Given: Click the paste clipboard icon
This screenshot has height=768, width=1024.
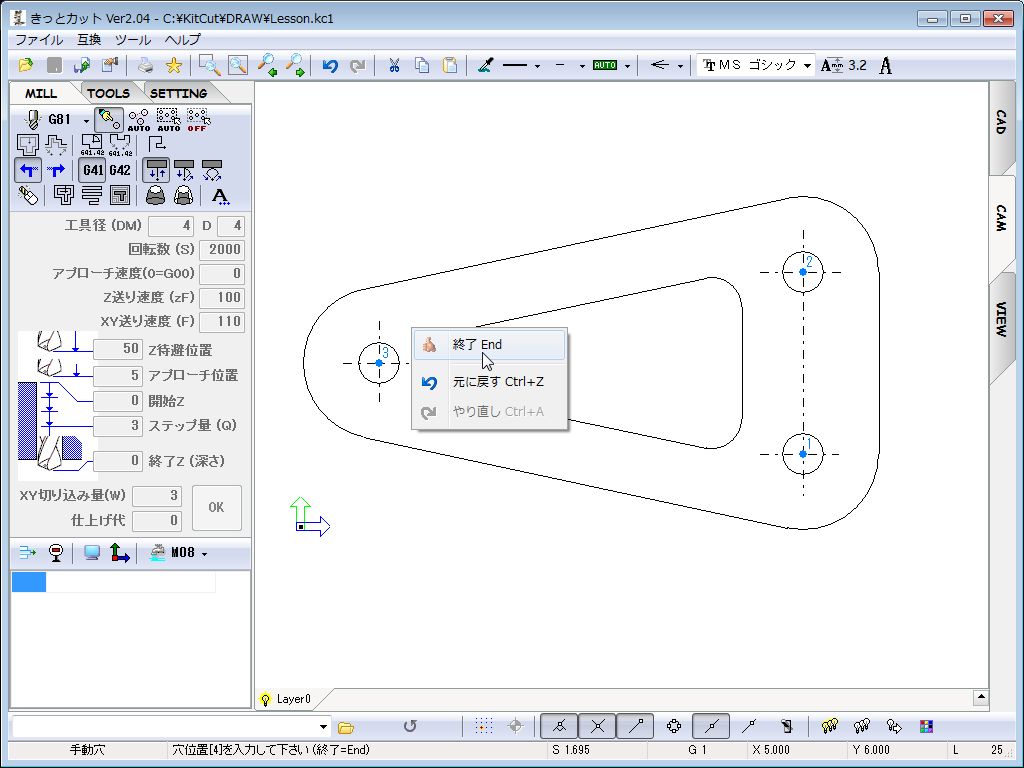Looking at the screenshot, I should click(450, 65).
